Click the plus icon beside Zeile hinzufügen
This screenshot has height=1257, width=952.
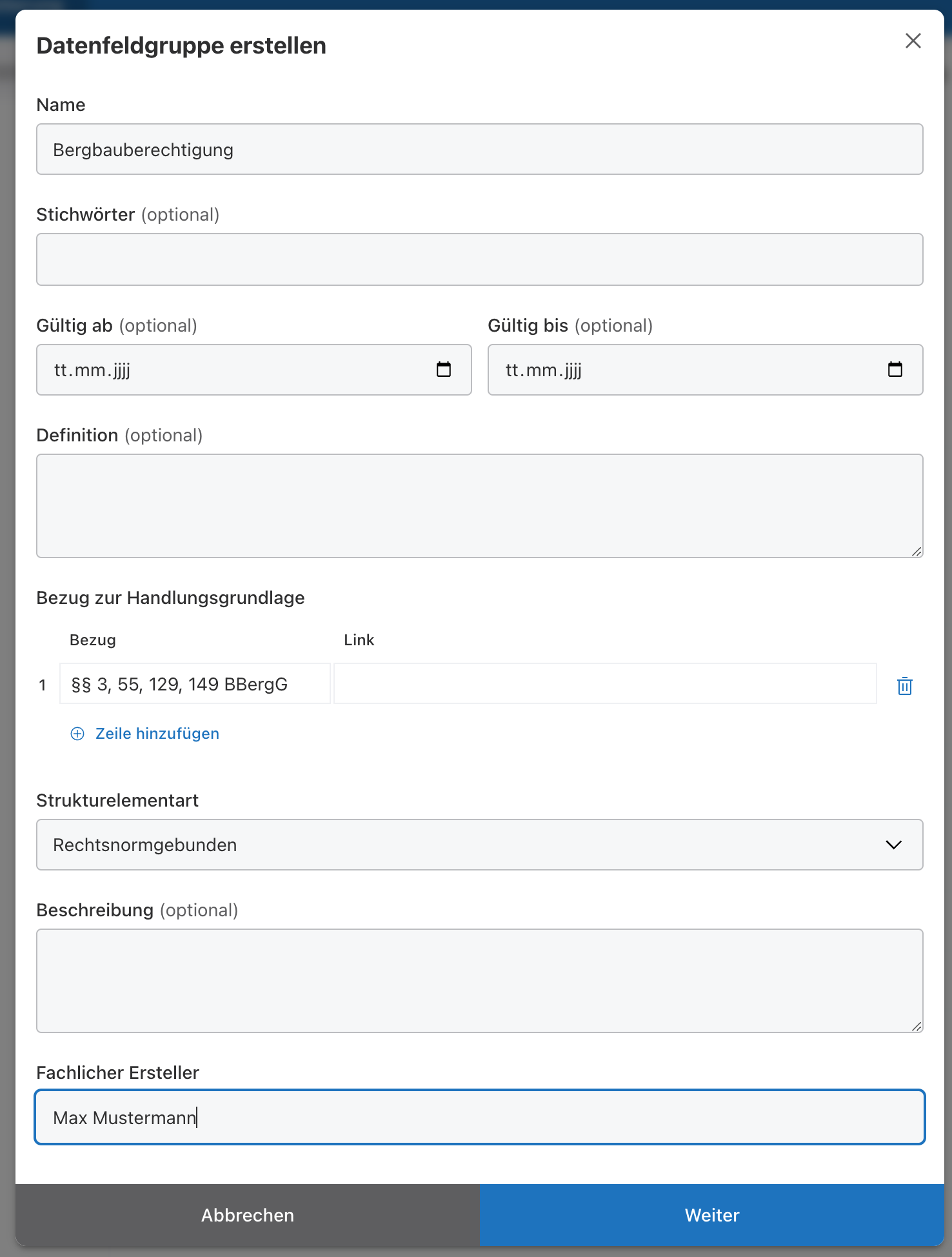pyautogui.click(x=77, y=734)
